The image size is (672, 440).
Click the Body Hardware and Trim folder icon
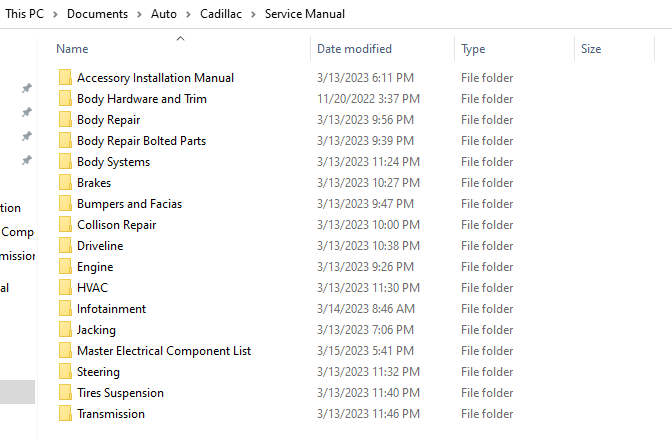coord(65,99)
